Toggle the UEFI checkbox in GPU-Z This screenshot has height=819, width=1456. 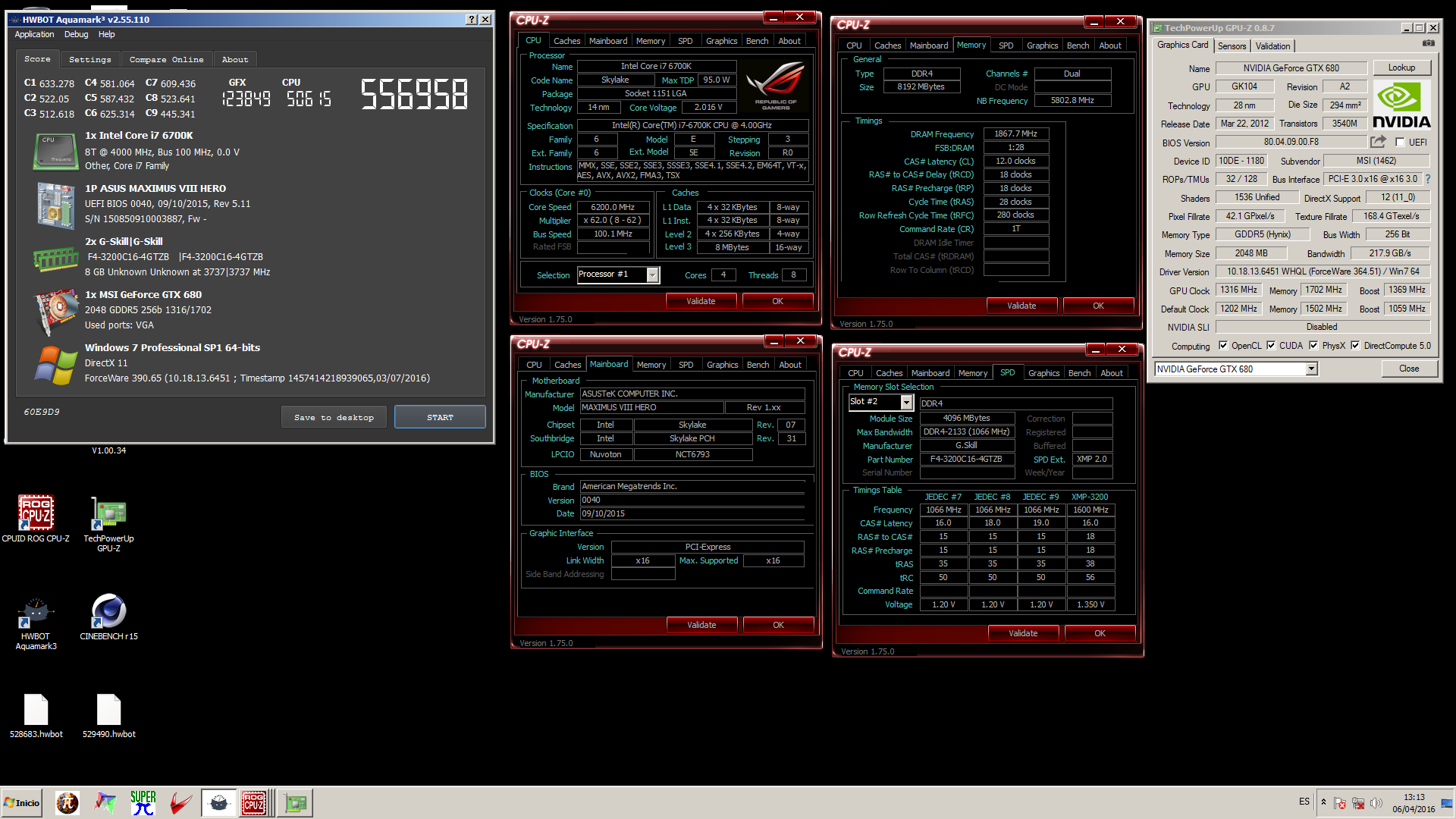1400,142
